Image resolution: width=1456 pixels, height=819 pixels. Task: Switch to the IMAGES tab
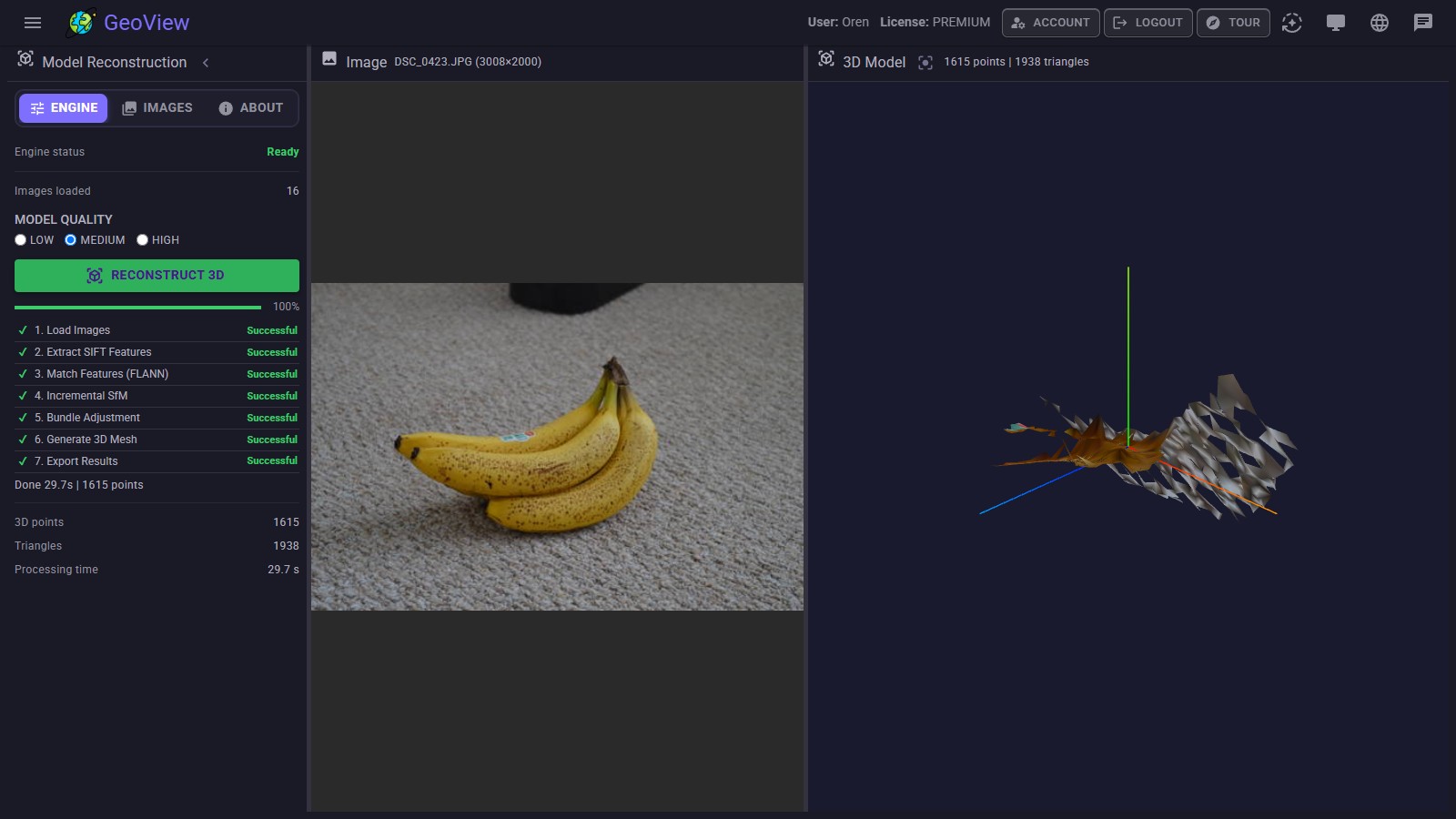tap(157, 108)
